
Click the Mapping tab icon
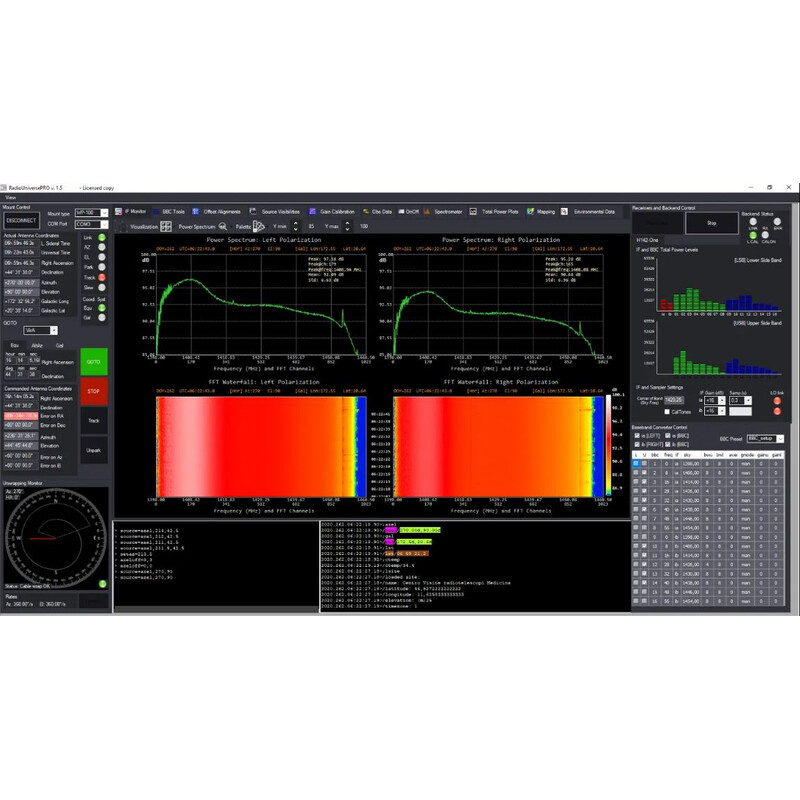531,211
